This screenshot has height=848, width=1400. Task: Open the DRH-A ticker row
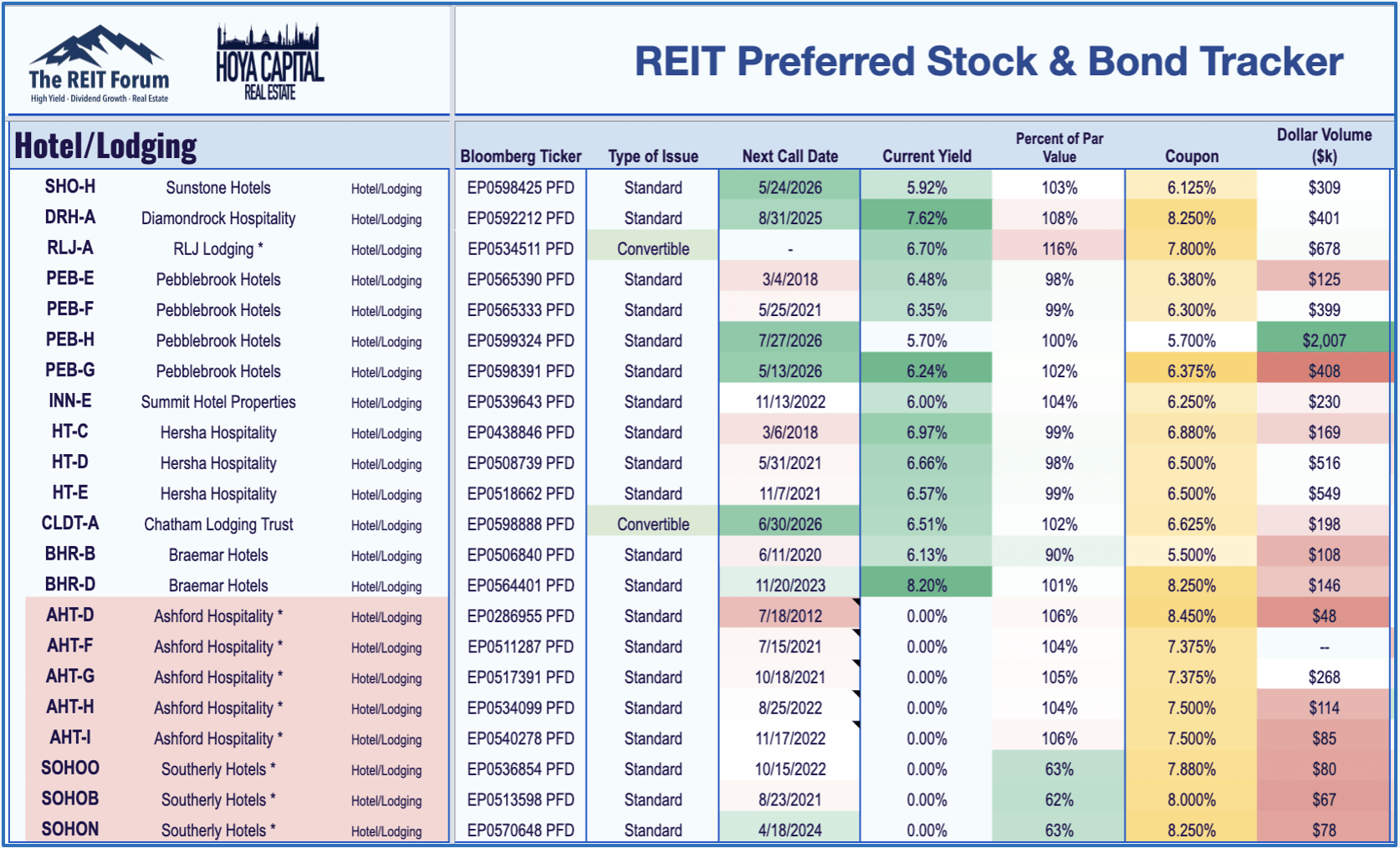point(70,217)
